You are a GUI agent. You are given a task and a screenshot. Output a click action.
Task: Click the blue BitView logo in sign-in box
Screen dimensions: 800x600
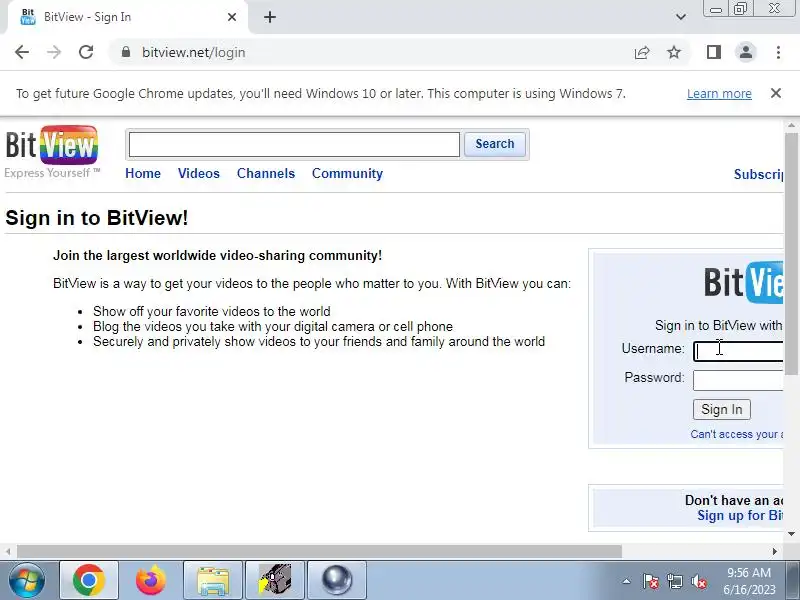(743, 282)
